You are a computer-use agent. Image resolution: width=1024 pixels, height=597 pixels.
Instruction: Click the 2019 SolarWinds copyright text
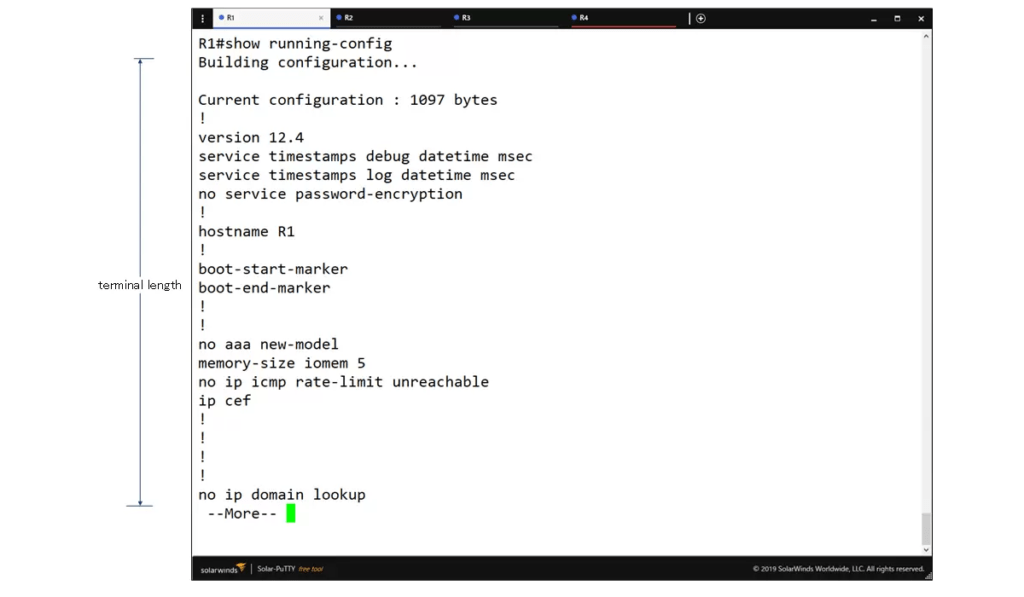pyautogui.click(x=840, y=568)
